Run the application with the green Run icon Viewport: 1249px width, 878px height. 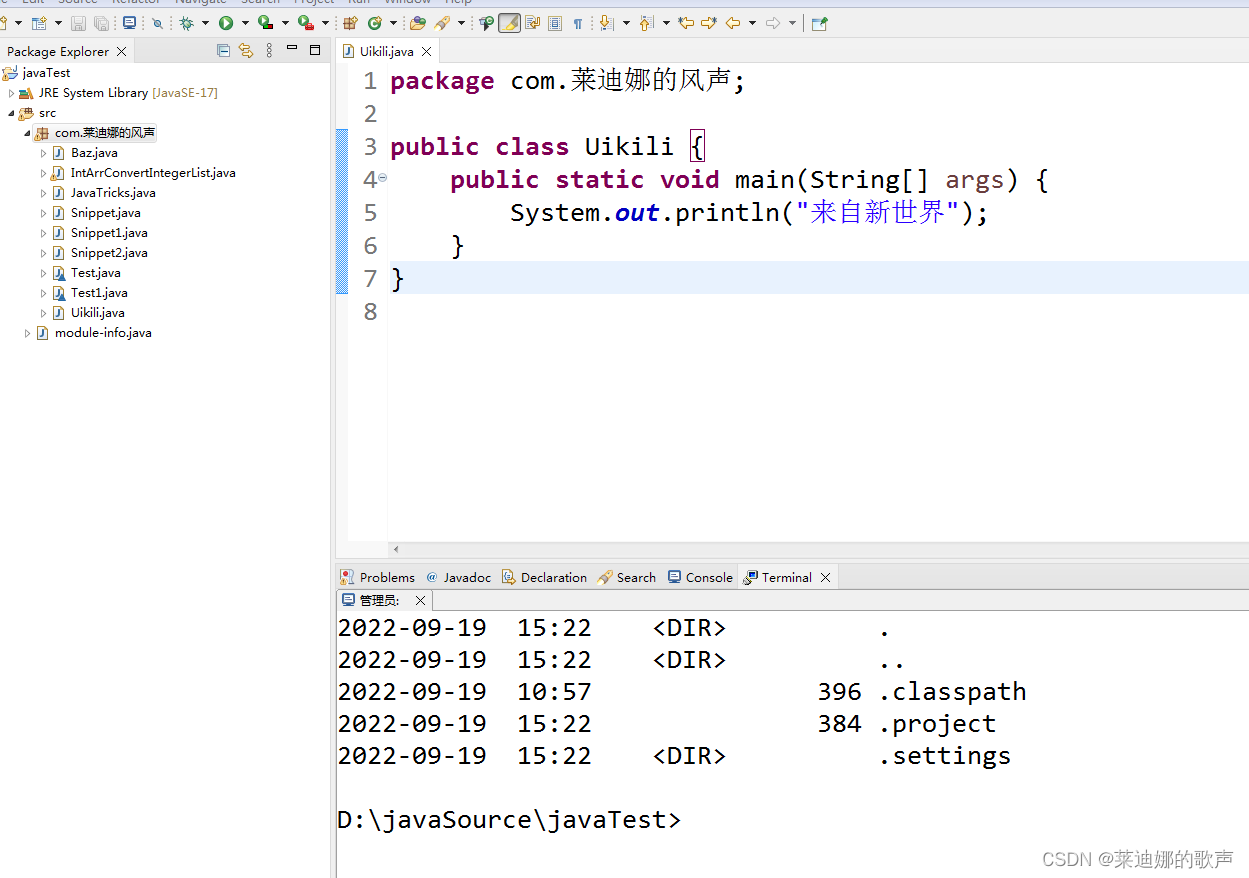pos(226,23)
